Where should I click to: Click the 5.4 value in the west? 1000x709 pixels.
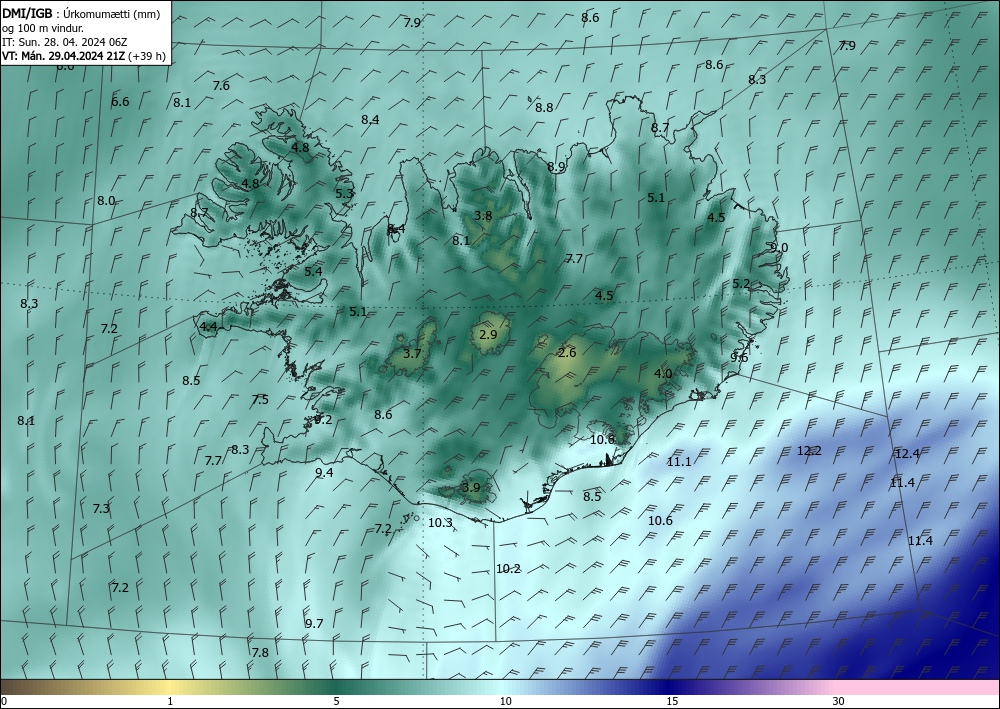tap(313, 272)
